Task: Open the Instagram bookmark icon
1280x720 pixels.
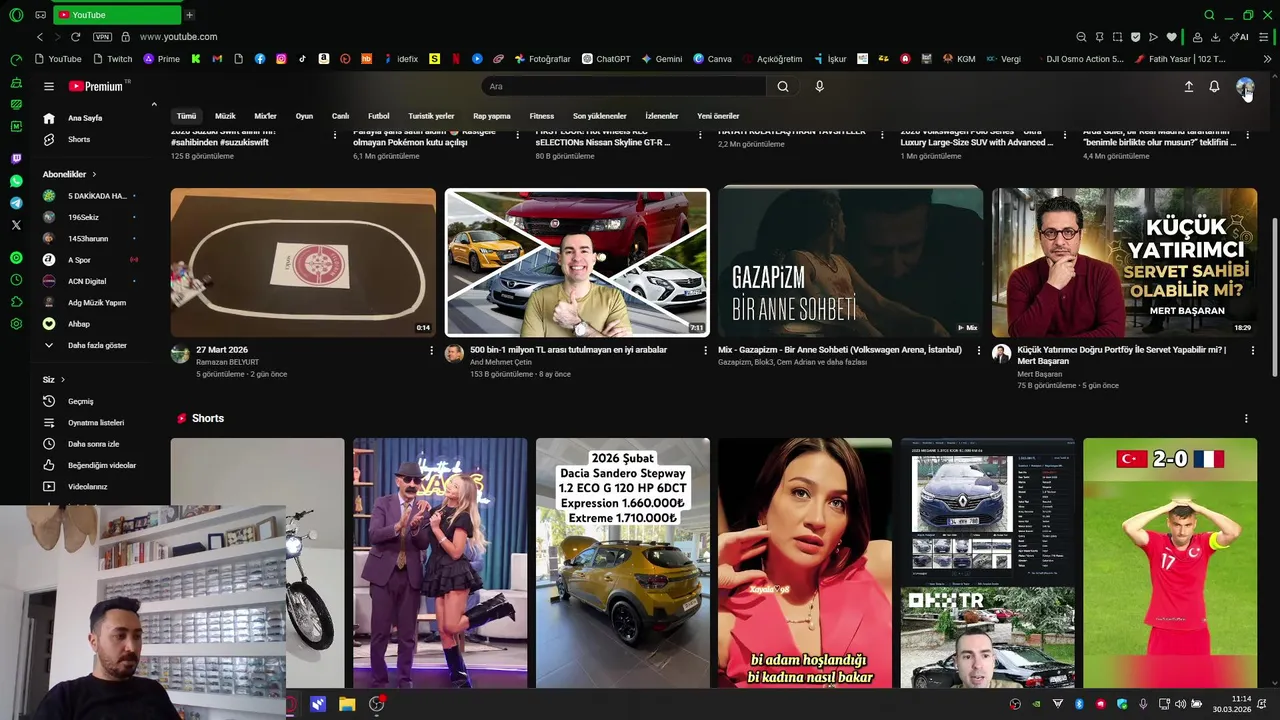Action: pyautogui.click(x=281, y=59)
